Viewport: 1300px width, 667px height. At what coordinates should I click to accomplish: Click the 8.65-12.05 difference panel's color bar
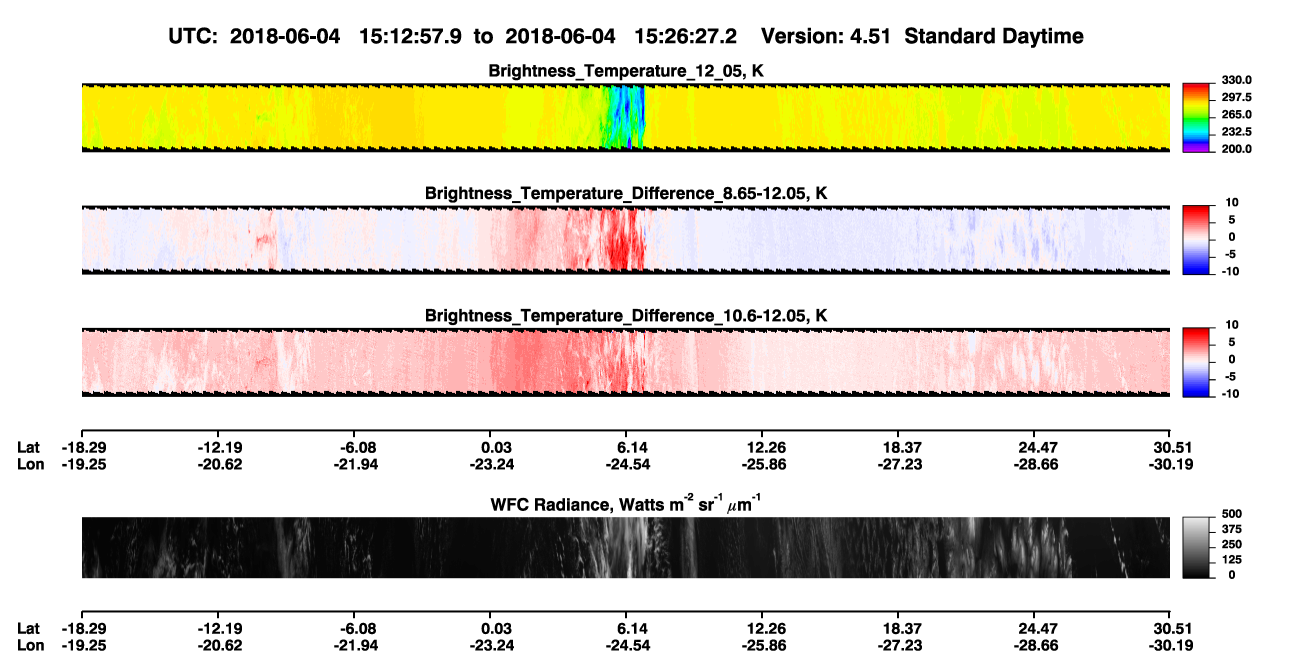click(x=1196, y=238)
